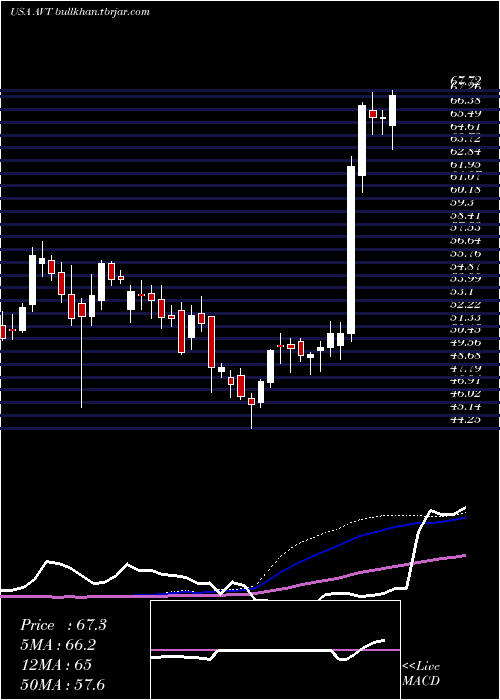Select the 49.56 price axis label
The image size is (500, 700).
pos(465,343)
